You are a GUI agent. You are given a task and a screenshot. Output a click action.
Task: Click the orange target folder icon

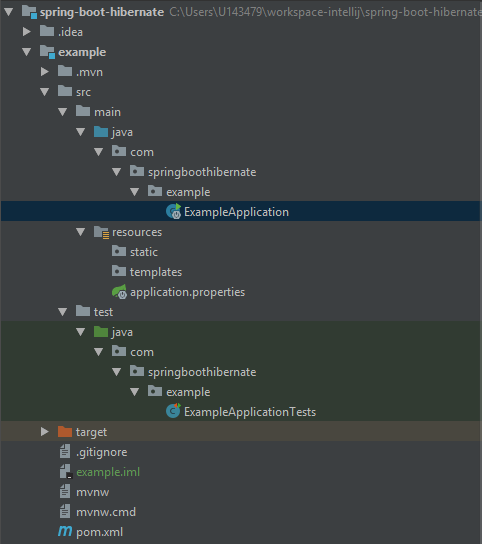65,431
